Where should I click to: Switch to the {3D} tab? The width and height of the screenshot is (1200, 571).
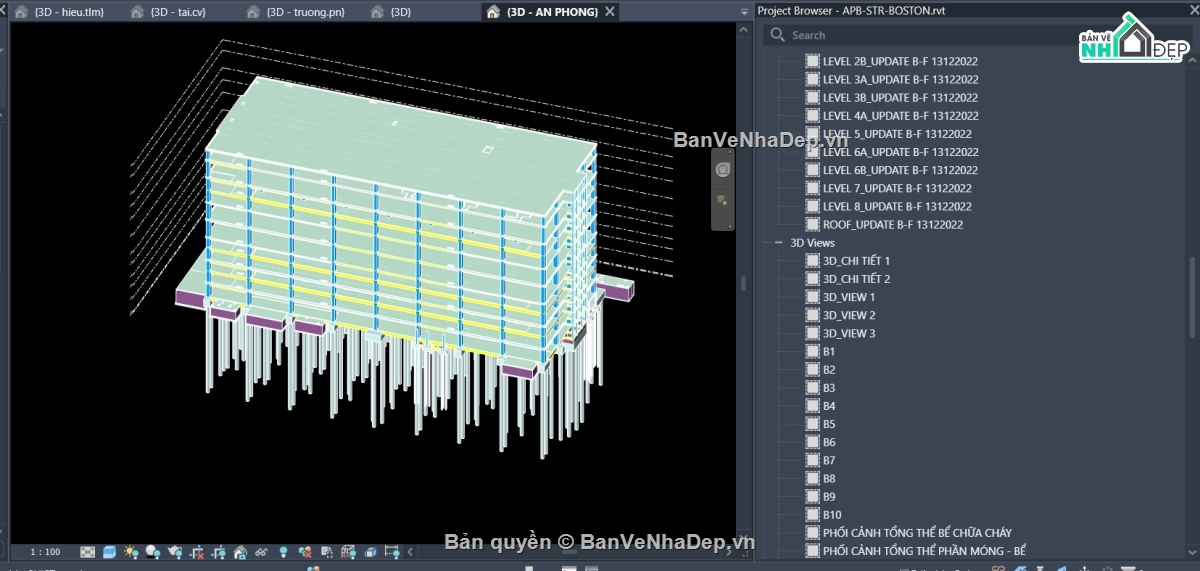(391, 12)
